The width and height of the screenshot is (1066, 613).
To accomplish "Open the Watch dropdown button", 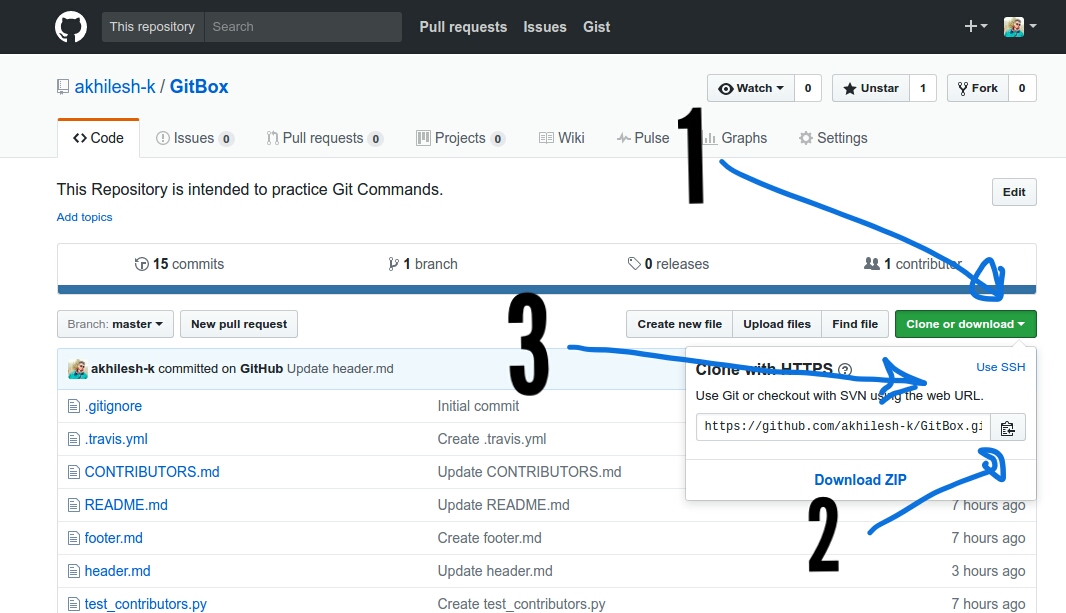I will [x=751, y=88].
